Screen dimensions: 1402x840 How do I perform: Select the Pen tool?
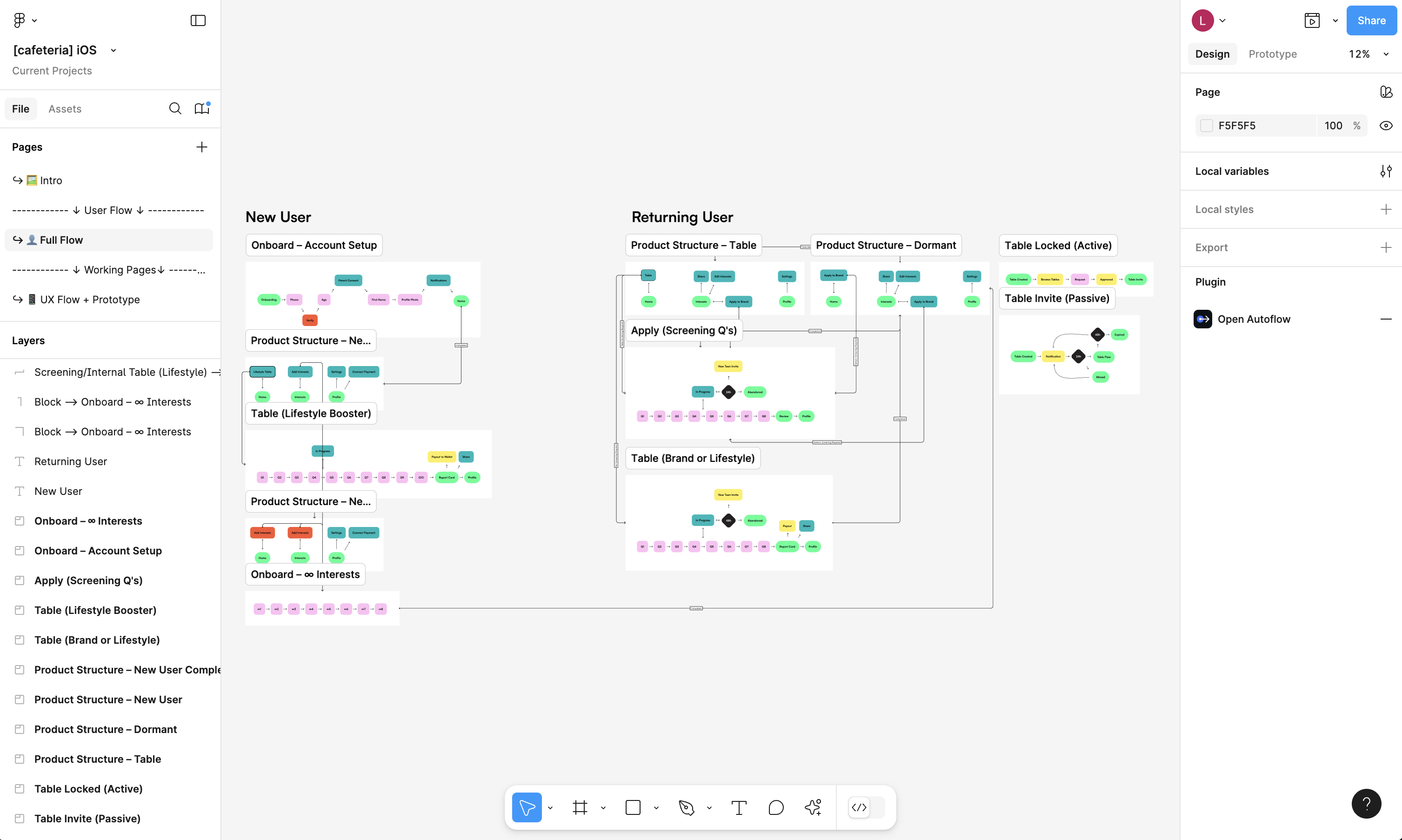[686, 807]
